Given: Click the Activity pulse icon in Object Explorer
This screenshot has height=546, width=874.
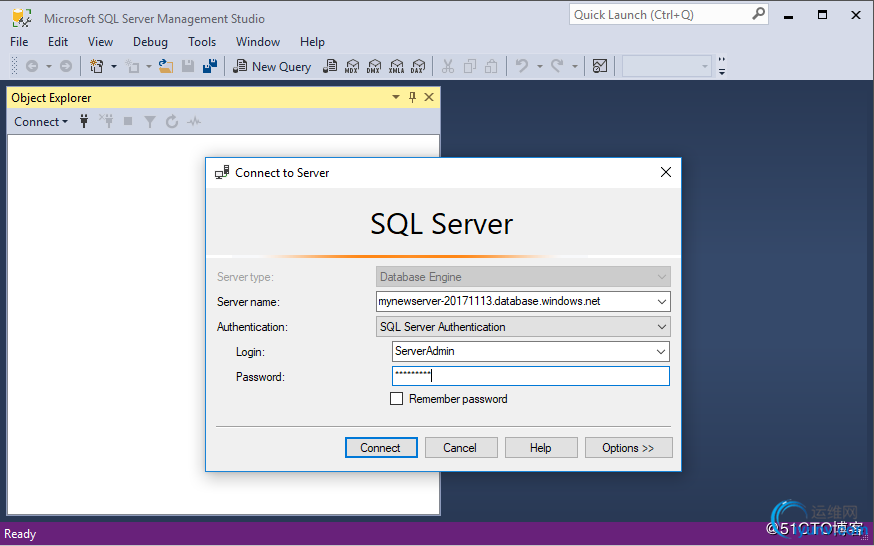Looking at the screenshot, I should coord(194,121).
